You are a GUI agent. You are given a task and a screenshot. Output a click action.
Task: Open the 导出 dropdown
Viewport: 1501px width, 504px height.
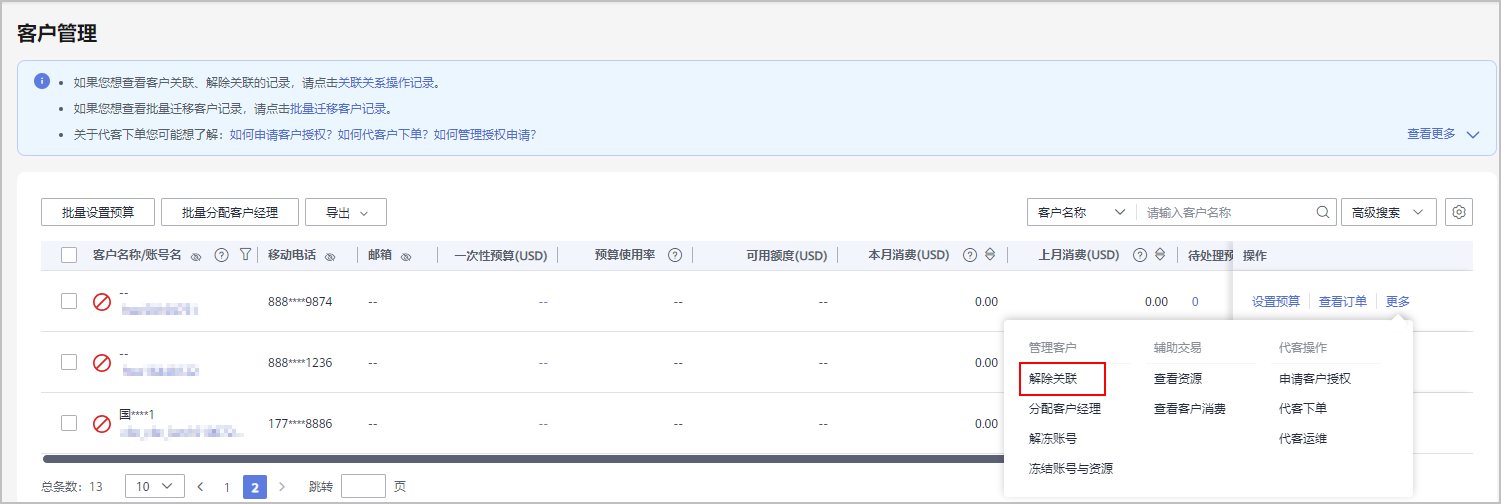pos(346,212)
